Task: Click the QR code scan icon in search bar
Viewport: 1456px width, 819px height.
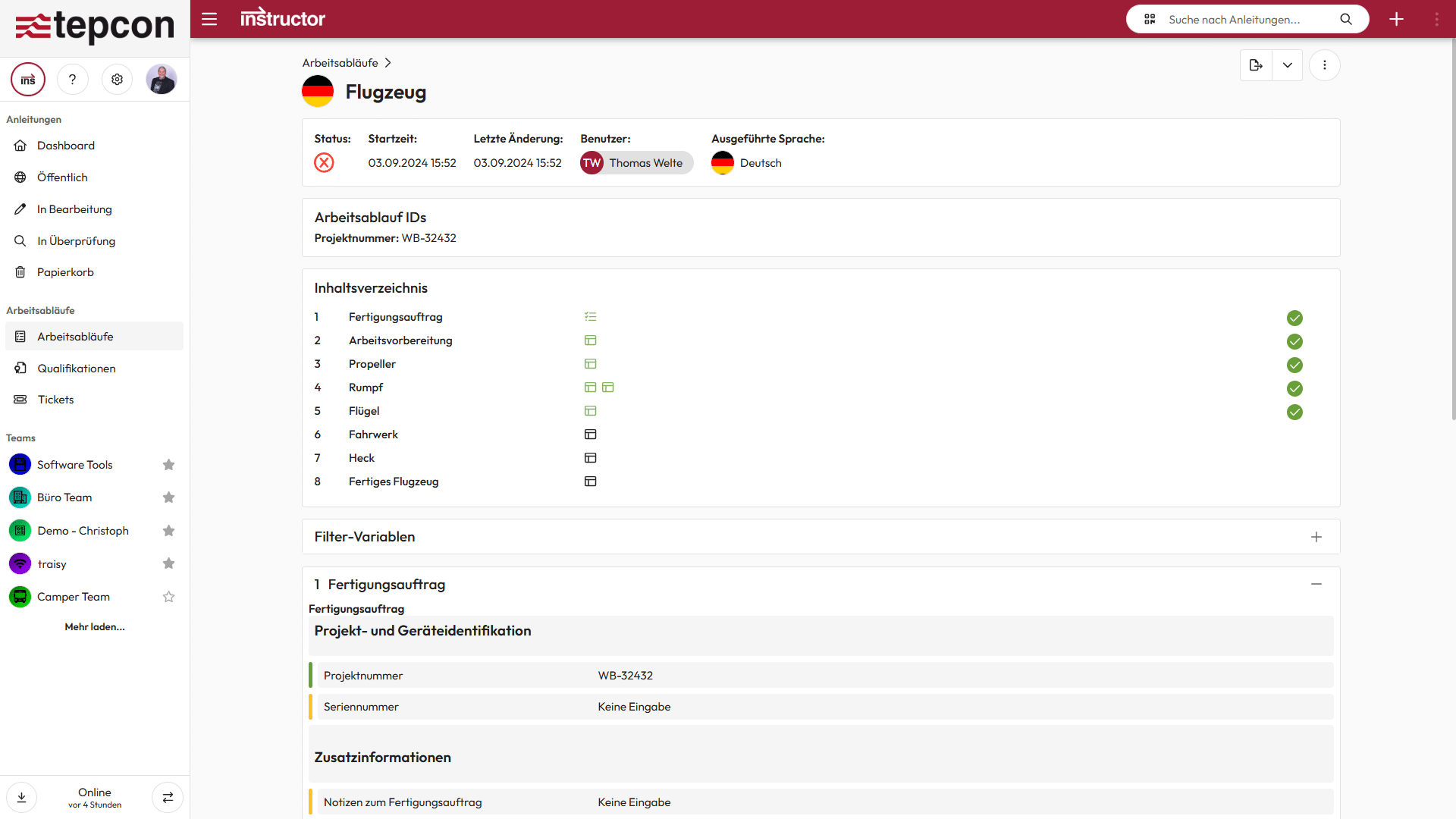Action: click(1150, 19)
